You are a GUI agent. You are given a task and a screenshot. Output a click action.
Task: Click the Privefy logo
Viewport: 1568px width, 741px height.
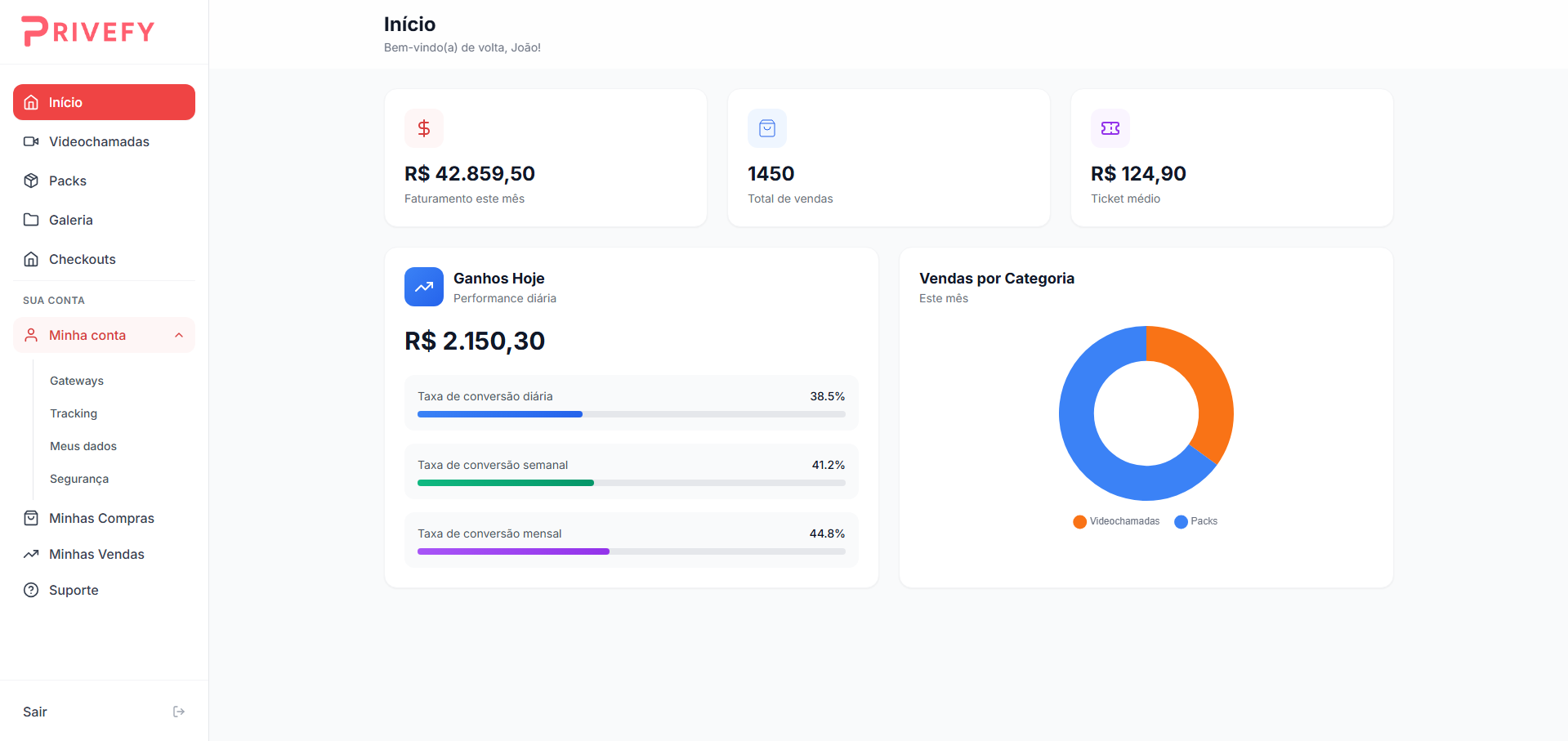pyautogui.click(x=87, y=31)
